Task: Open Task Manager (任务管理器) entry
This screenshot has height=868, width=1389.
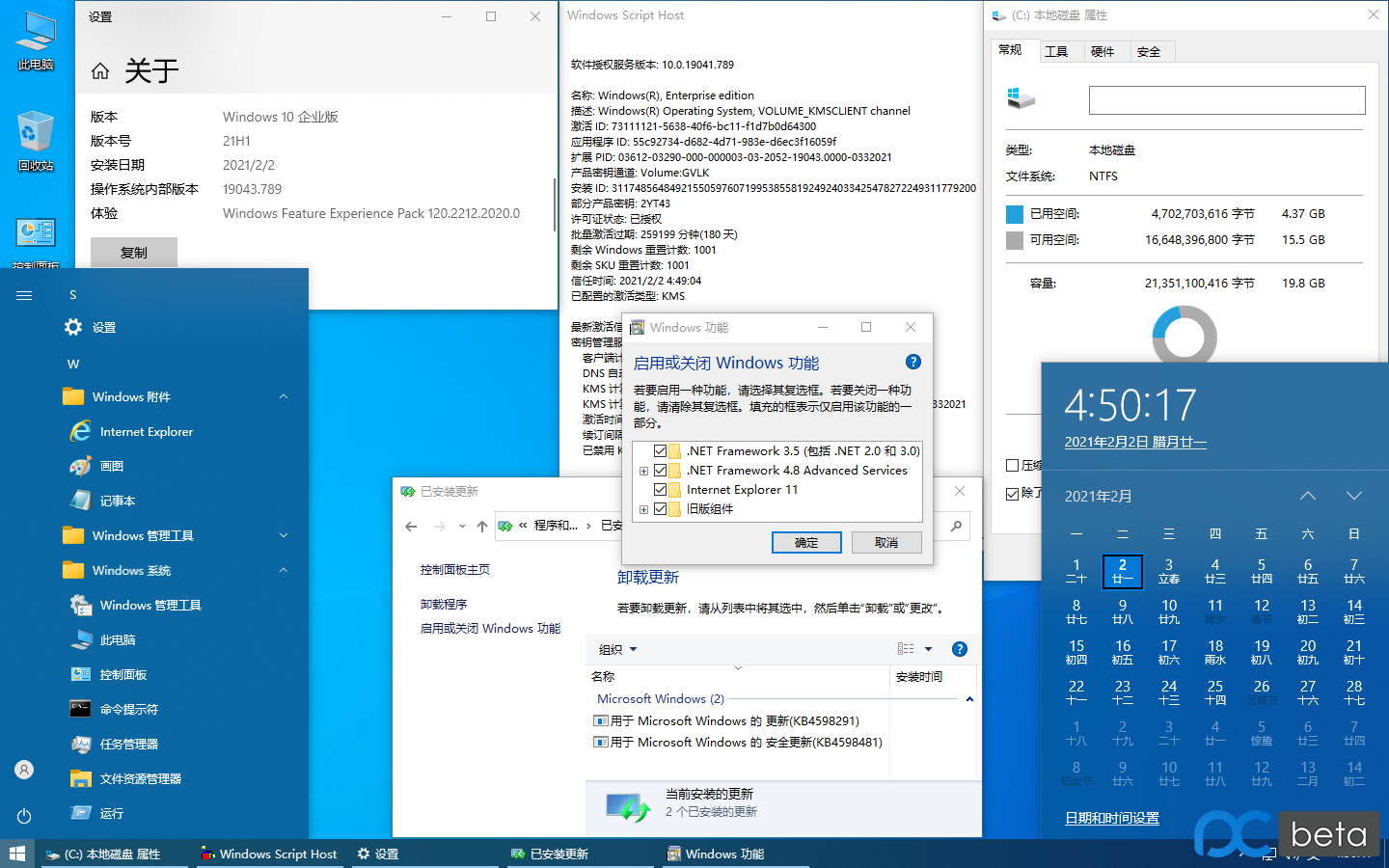Action: (128, 745)
